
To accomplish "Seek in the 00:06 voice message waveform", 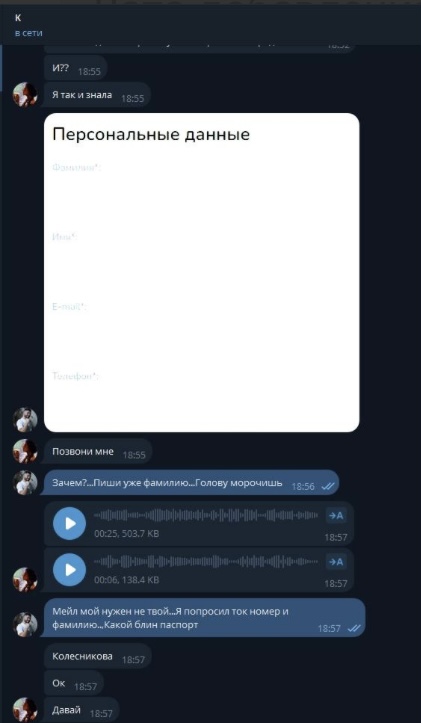I will click(206, 561).
